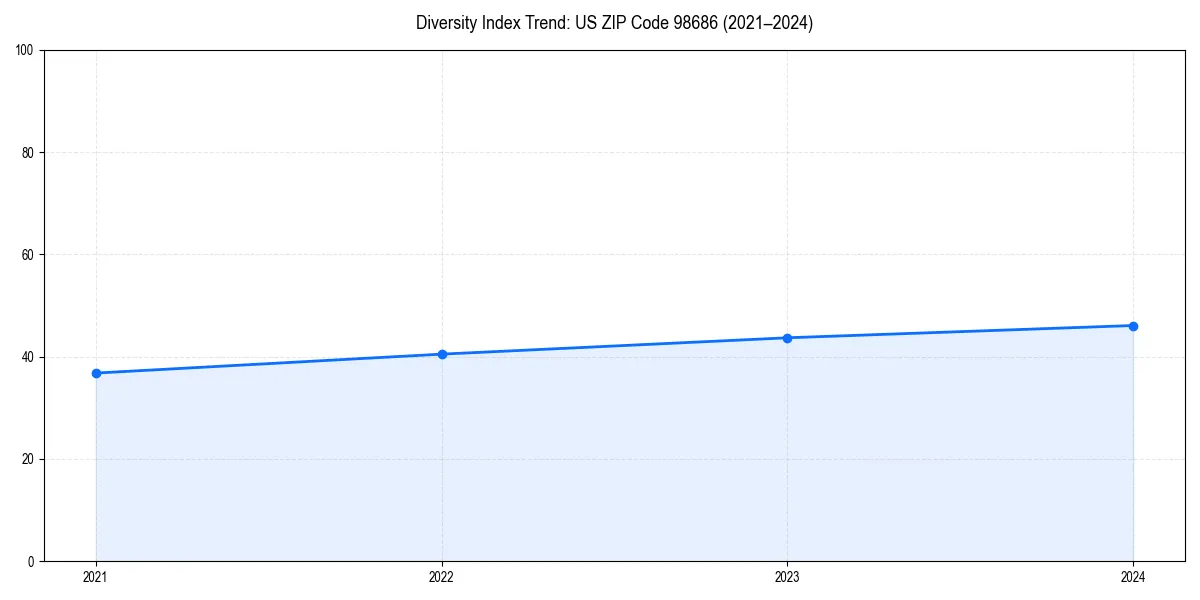Click the highest point on the trend line

[1133, 325]
